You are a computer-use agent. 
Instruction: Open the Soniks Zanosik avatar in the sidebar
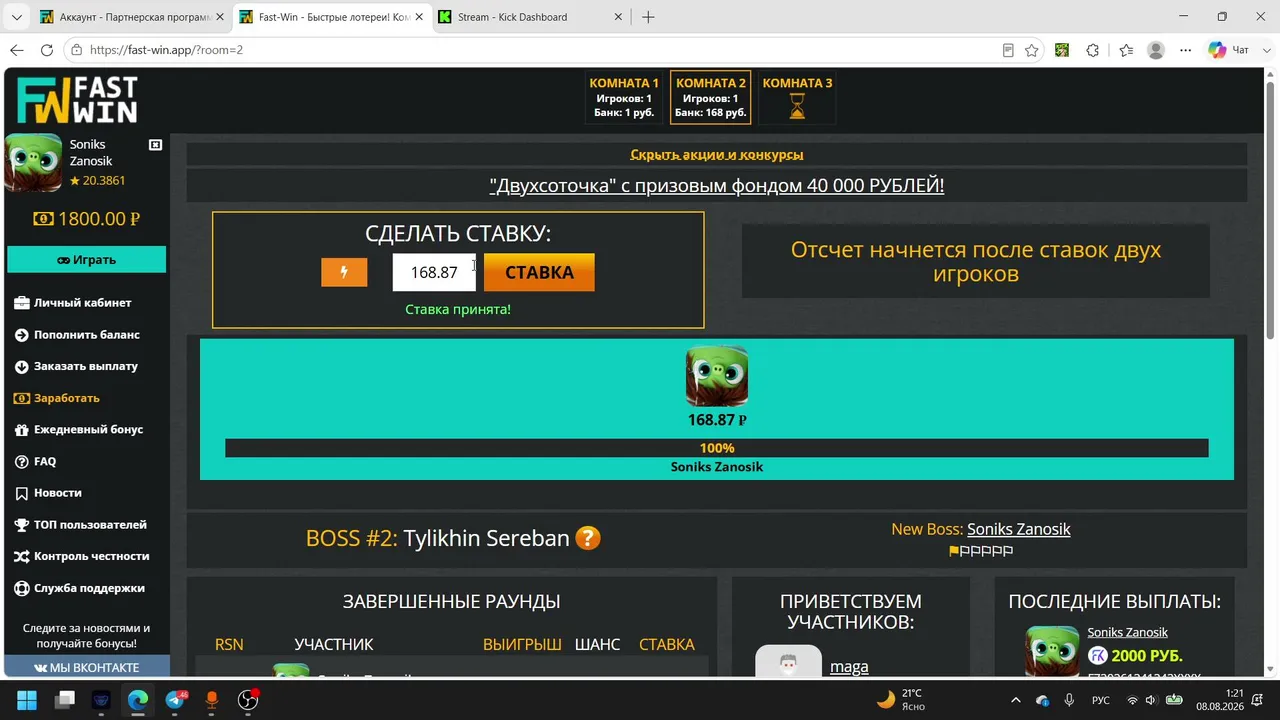tap(34, 162)
